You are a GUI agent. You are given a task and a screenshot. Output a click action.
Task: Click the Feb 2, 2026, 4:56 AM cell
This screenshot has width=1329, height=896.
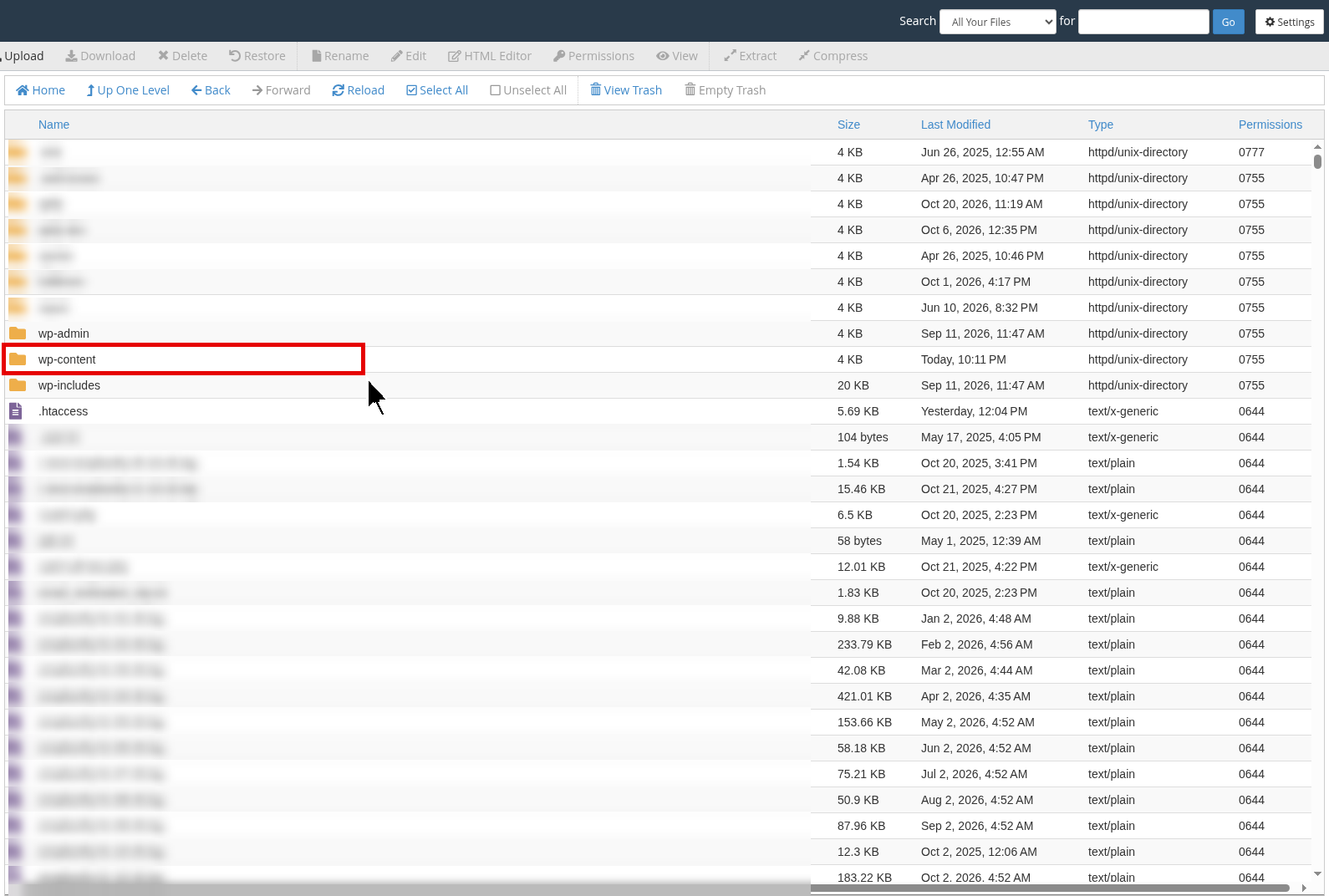[x=977, y=644]
